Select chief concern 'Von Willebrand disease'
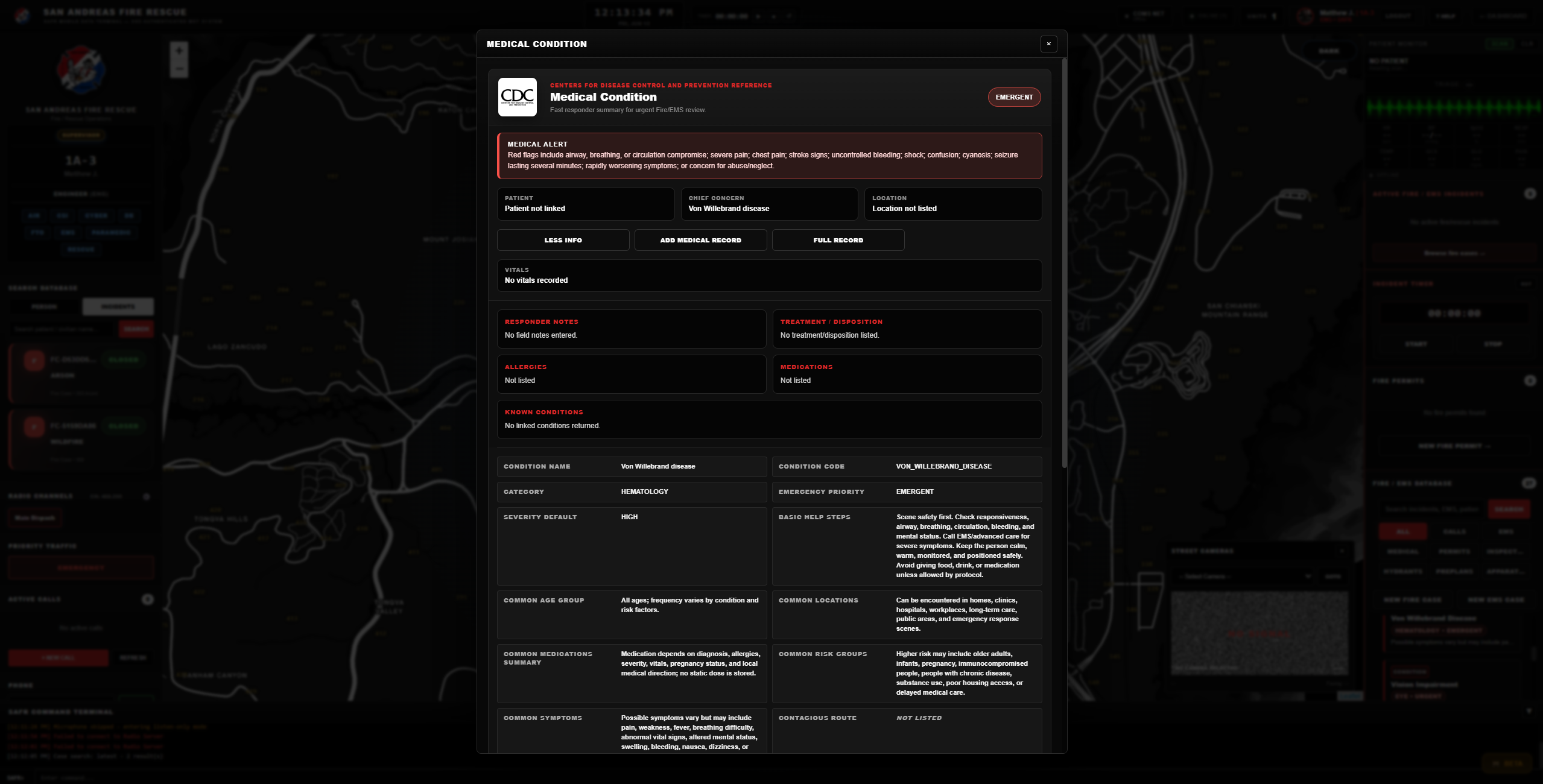This screenshot has height=784, width=1543. [729, 209]
